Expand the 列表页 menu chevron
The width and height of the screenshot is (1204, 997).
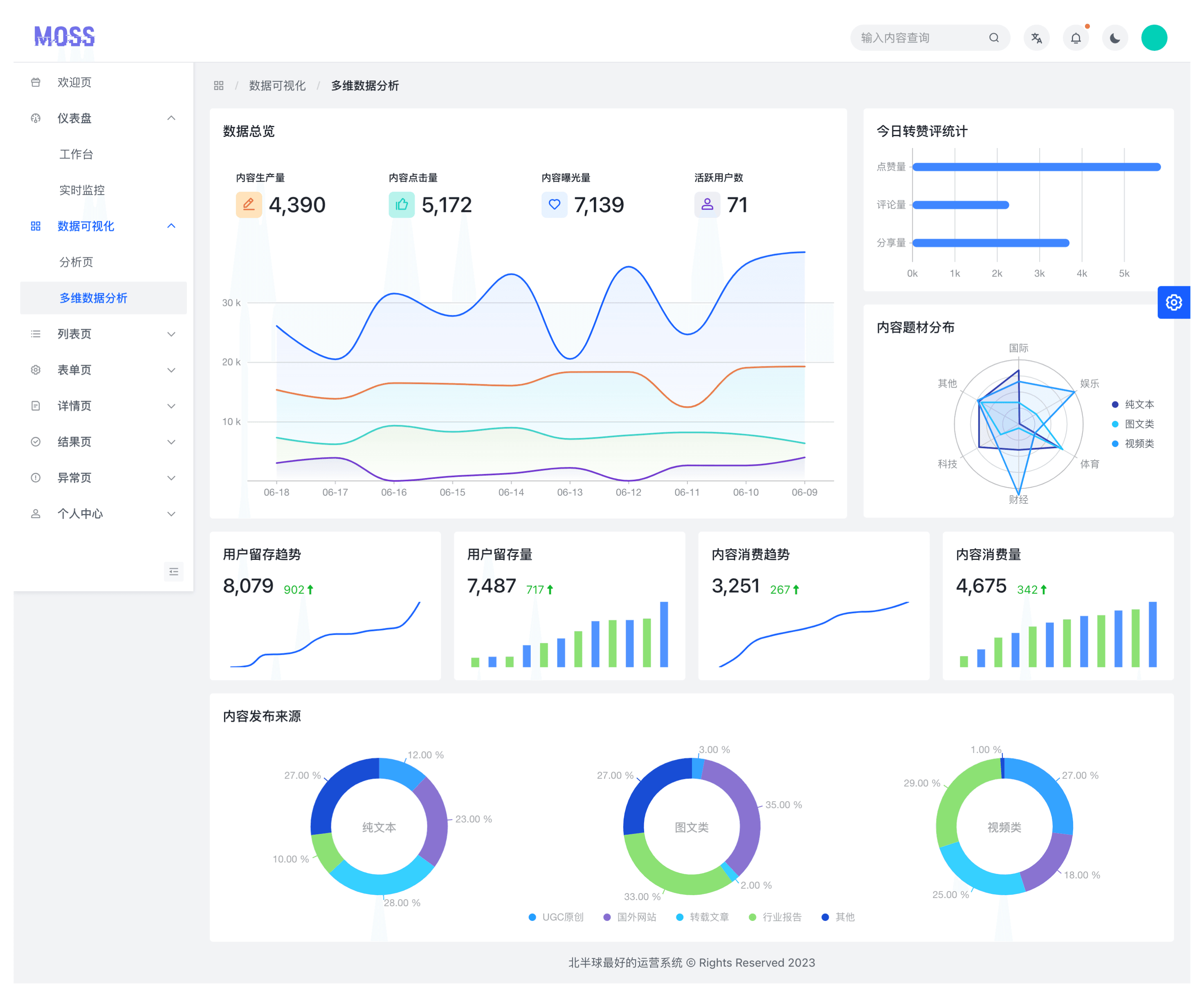click(171, 334)
